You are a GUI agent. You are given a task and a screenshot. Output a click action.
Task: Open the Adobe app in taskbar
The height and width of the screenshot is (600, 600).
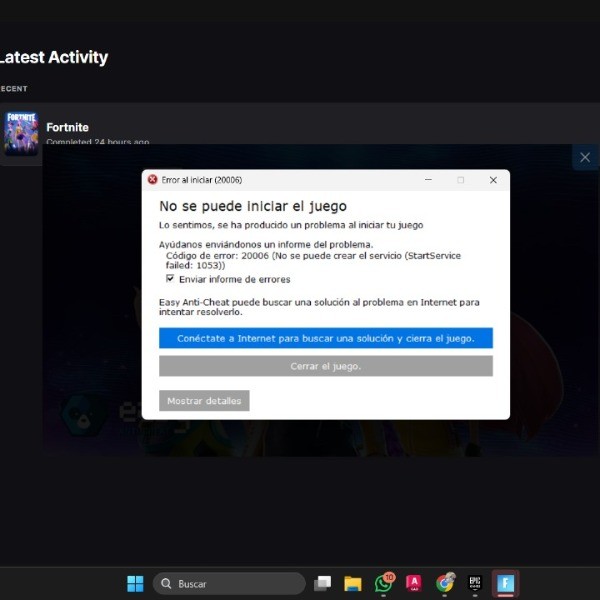[414, 584]
